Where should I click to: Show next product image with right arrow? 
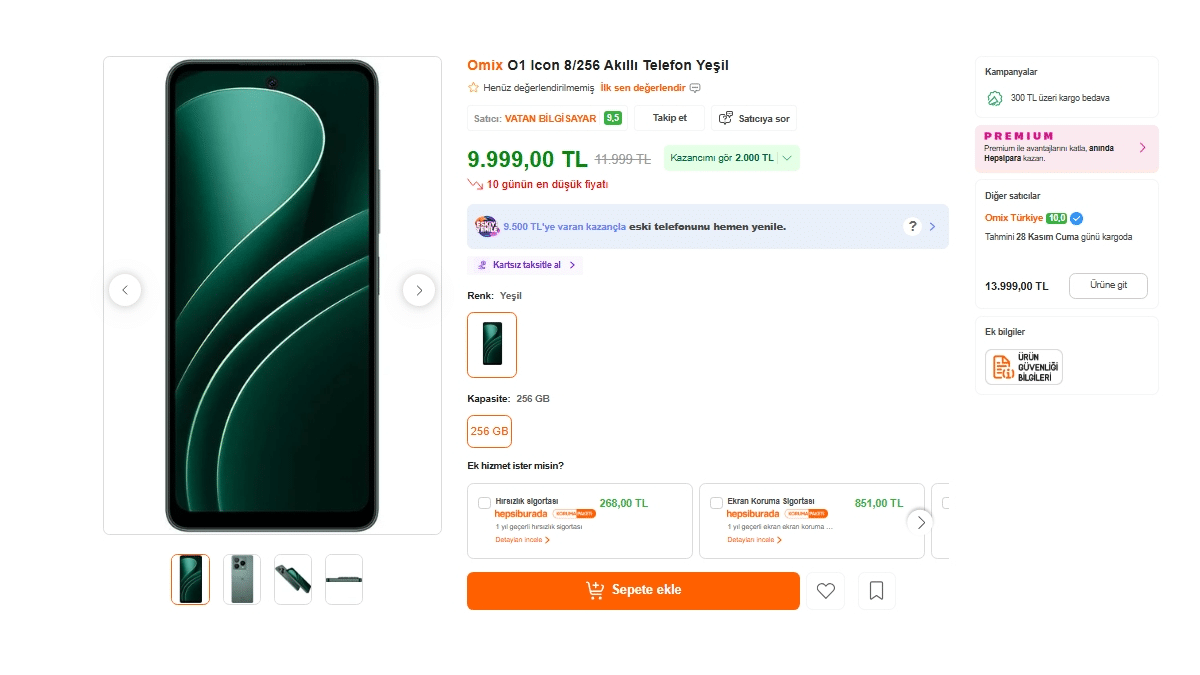tap(419, 290)
